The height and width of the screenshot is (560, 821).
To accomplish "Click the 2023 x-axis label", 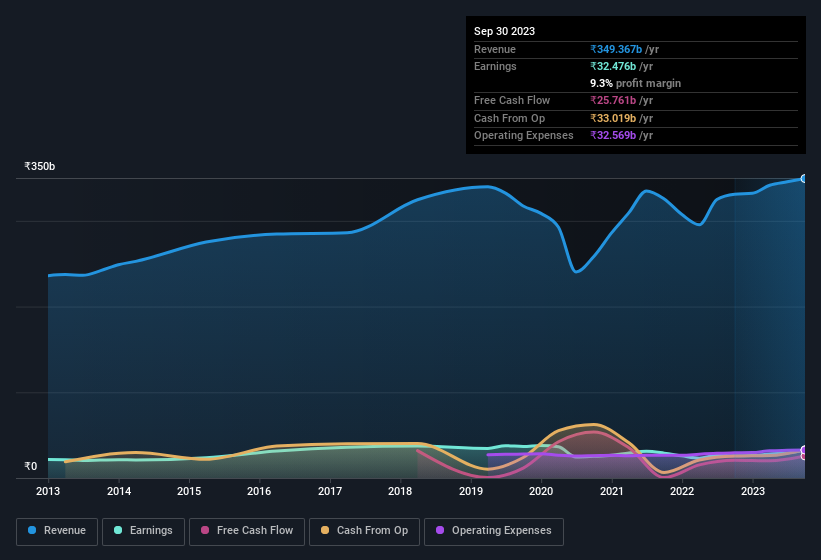I will coord(752,491).
